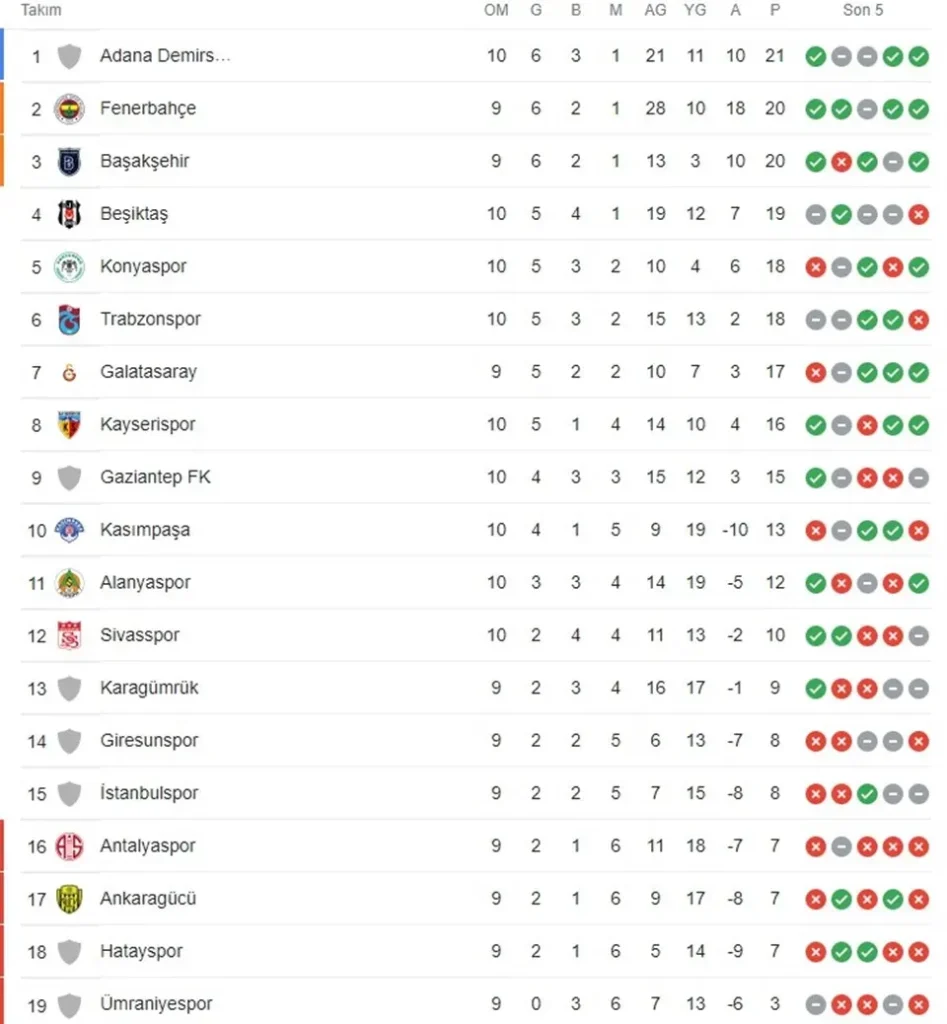The width and height of the screenshot is (947, 1024).
Task: Click Beşiktaş's latest loss indicator
Action: pyautogui.click(x=919, y=214)
